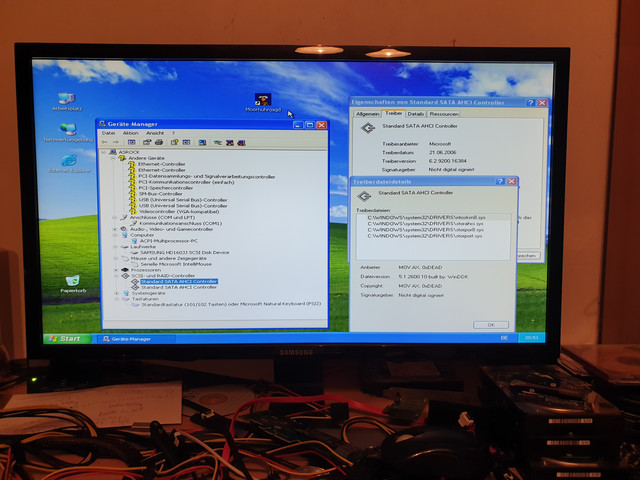Click the taskbar clock
The width and height of the screenshot is (640, 480).
pos(531,338)
